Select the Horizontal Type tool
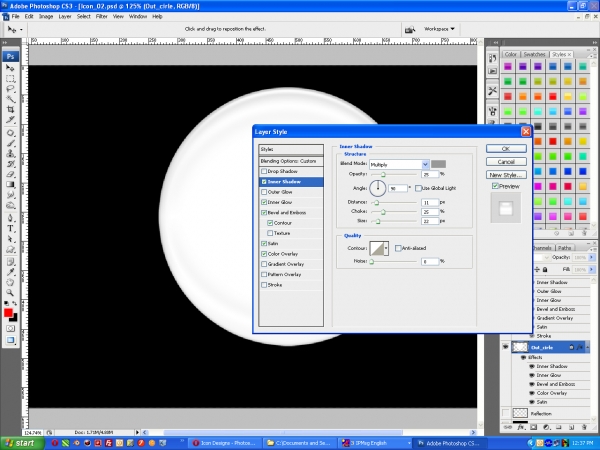600x450 pixels. [10, 229]
